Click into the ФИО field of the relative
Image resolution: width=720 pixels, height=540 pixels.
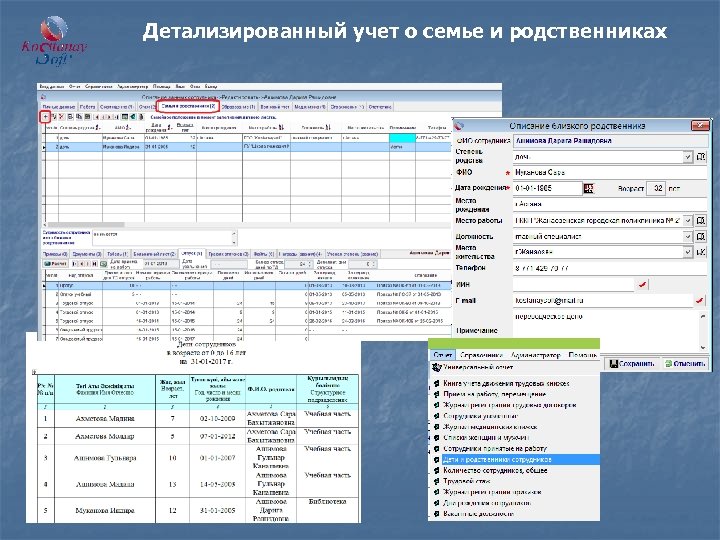(610, 173)
